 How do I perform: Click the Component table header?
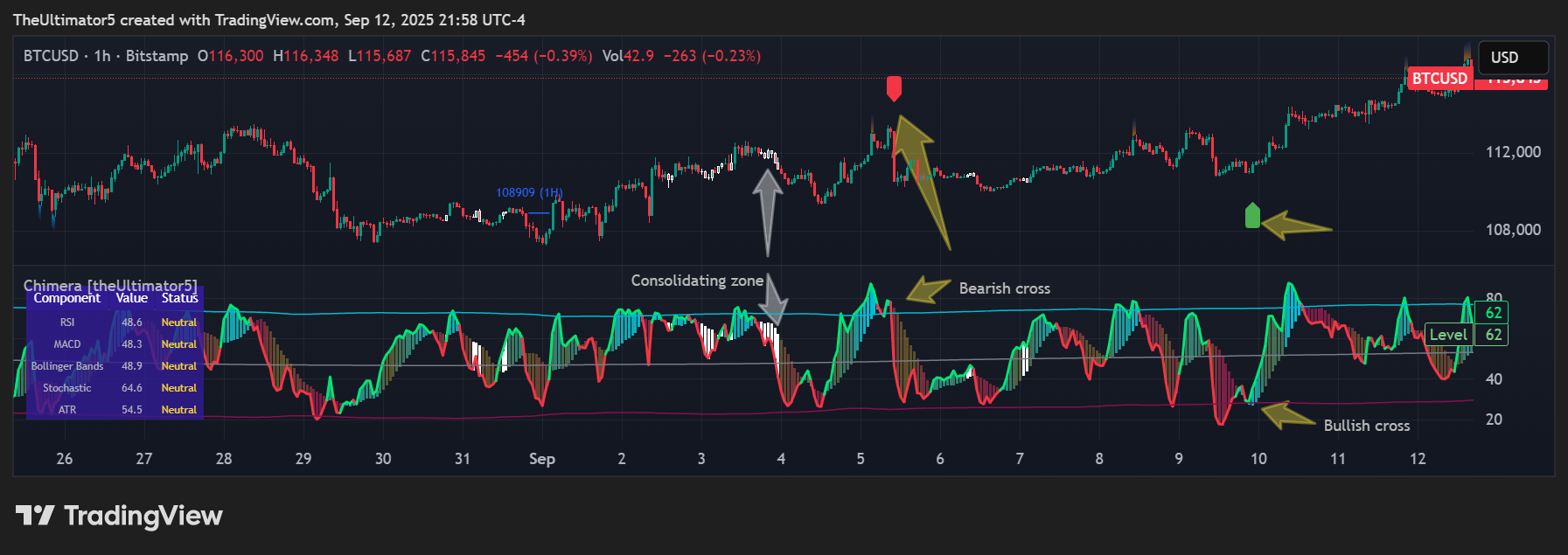click(x=67, y=298)
